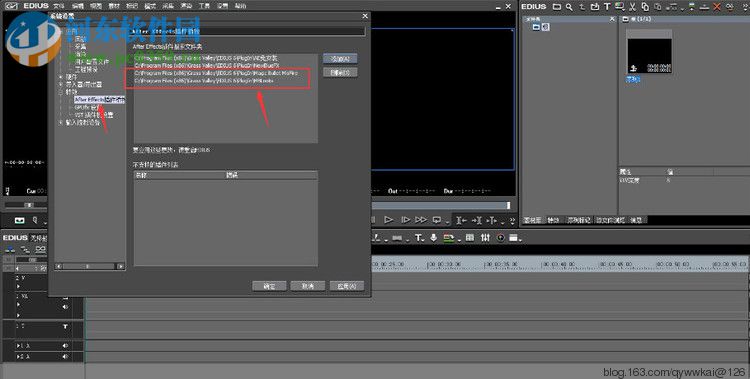This screenshot has width=750, height=379.
Task: Expand the 2 A track triangle
Action: (x=19, y=357)
